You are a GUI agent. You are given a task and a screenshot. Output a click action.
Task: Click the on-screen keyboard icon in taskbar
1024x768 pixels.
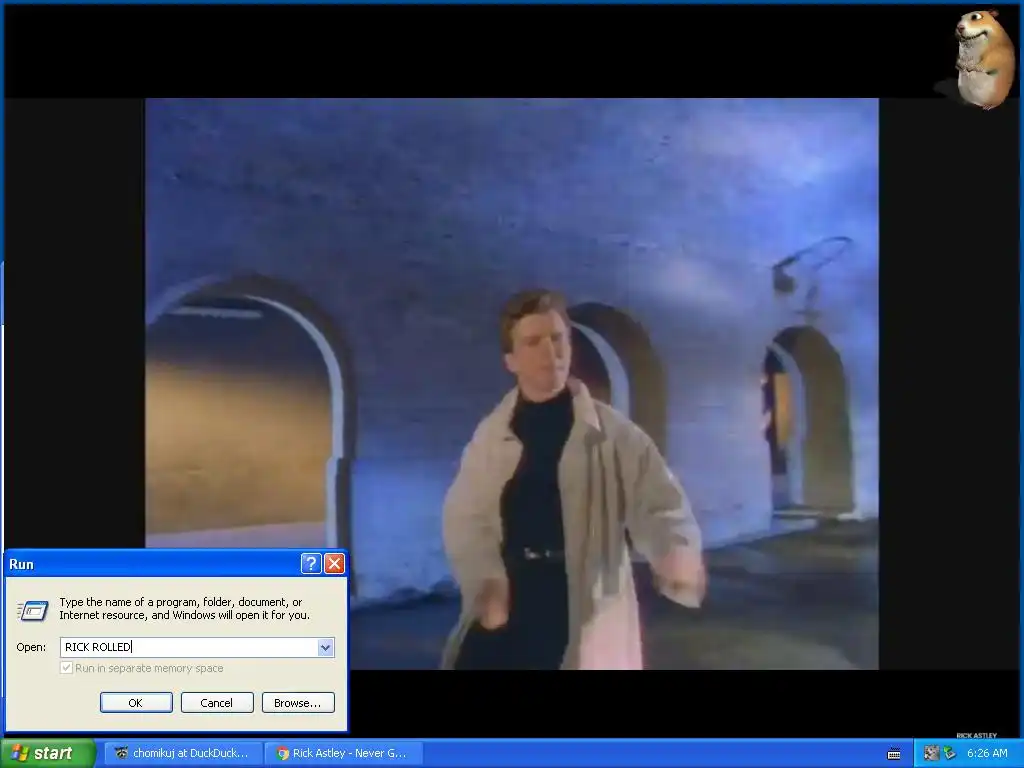(894, 754)
